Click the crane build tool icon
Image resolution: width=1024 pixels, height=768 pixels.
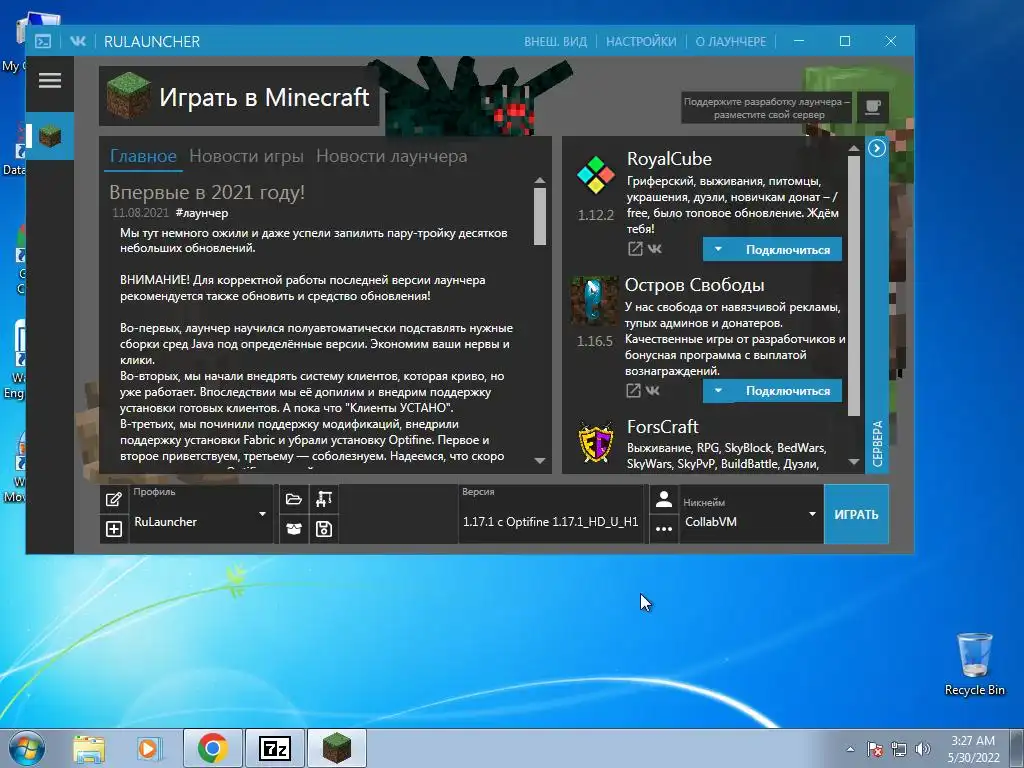point(324,500)
